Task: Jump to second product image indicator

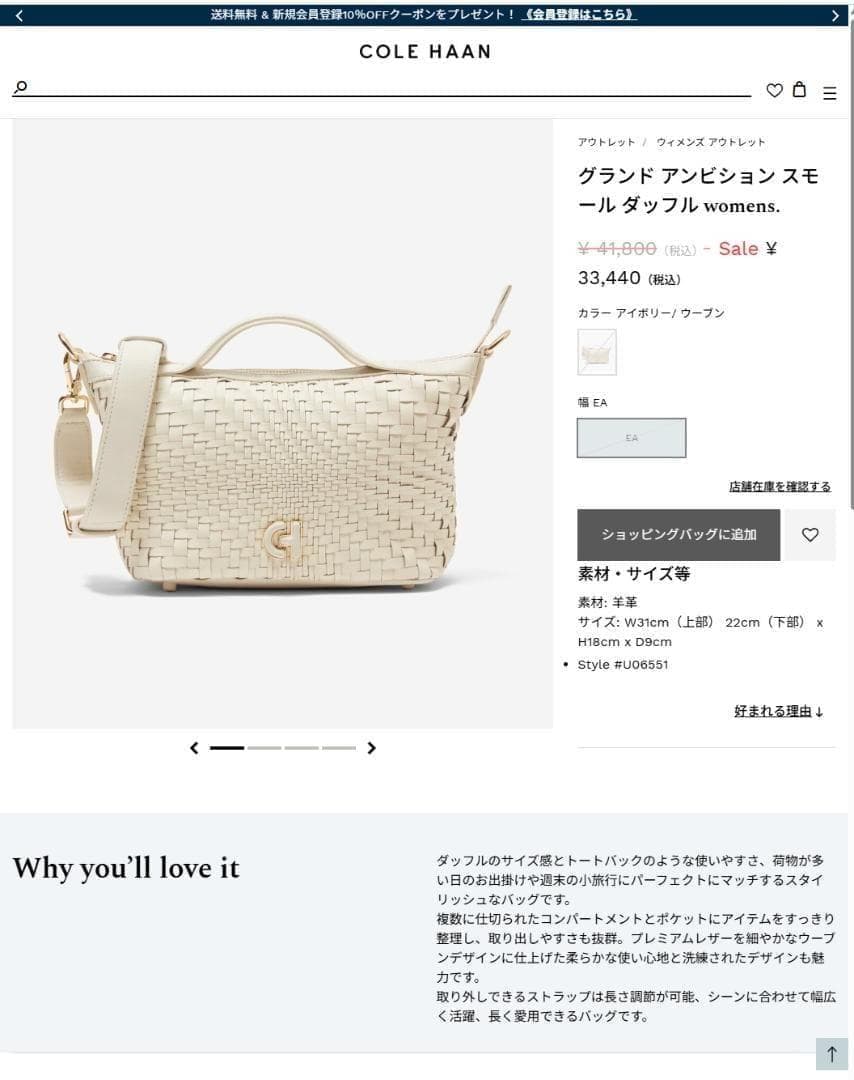Action: pos(264,747)
